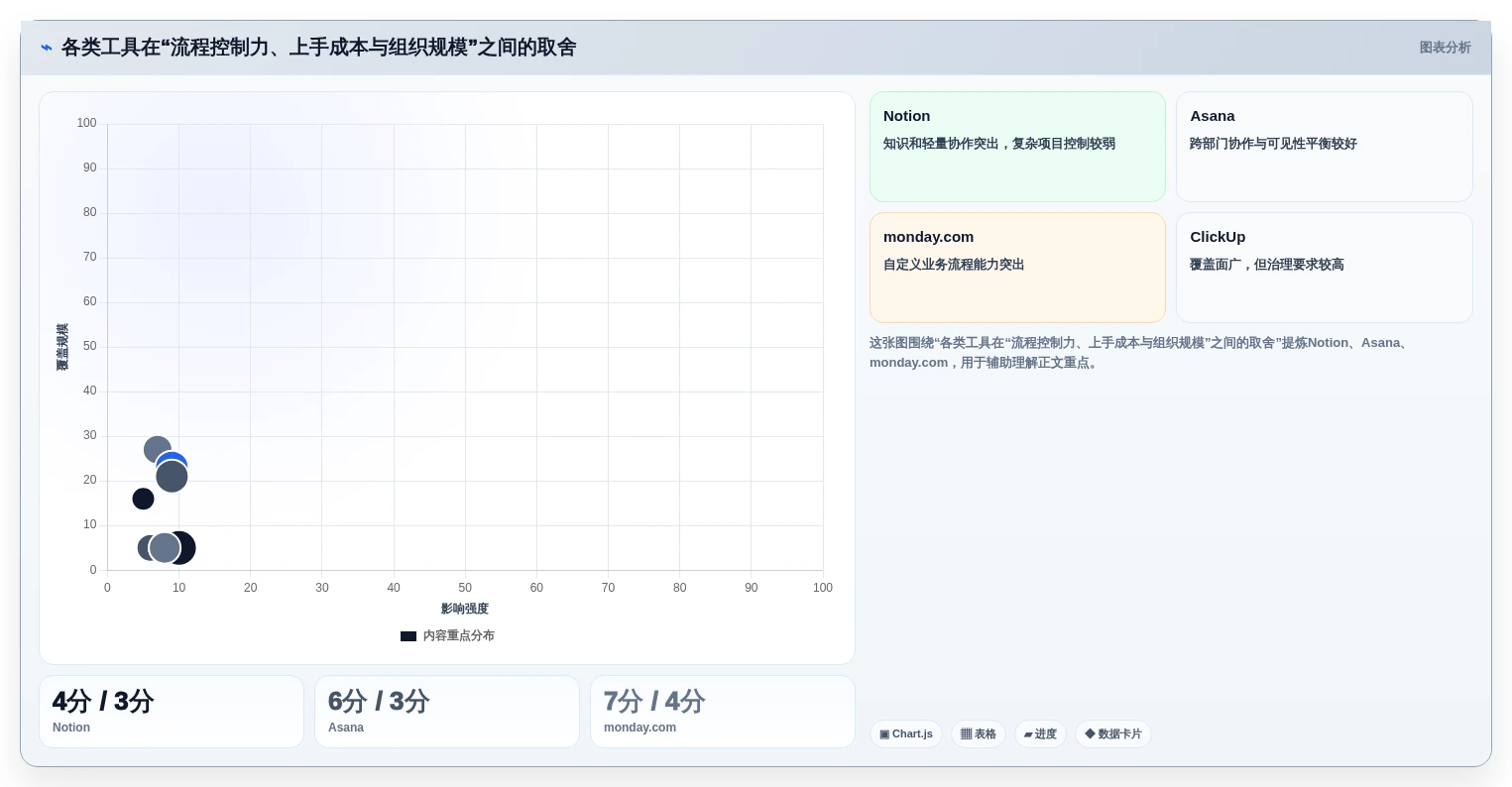Click the x-axis tick label 50

coord(465,588)
